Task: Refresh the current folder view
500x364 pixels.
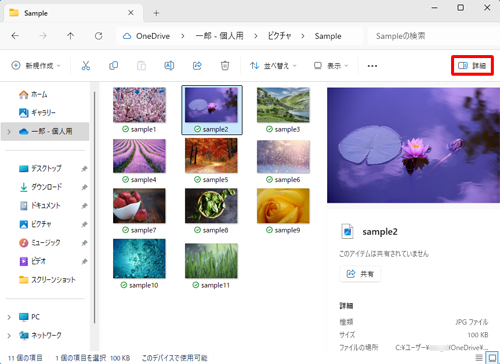Action: 98,36
